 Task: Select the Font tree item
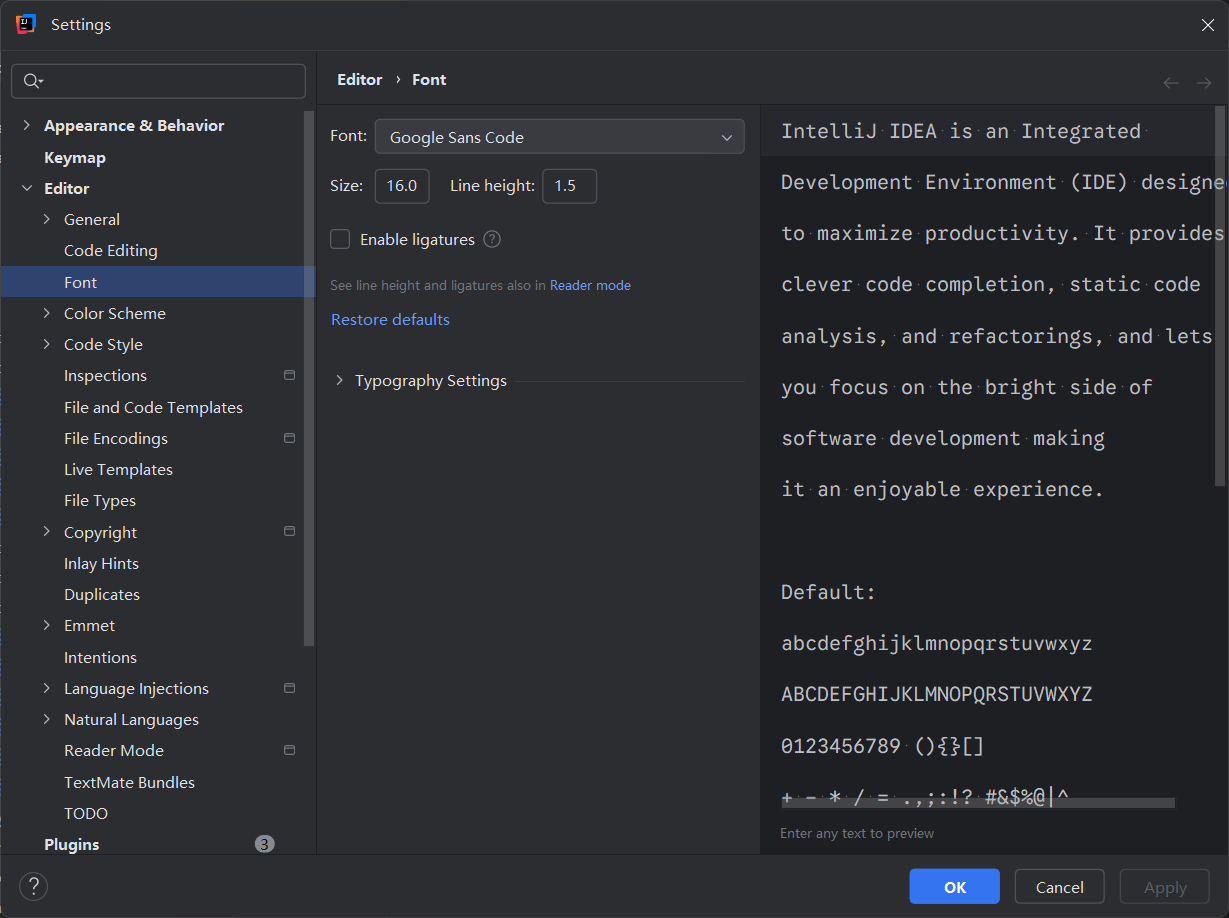[158, 282]
